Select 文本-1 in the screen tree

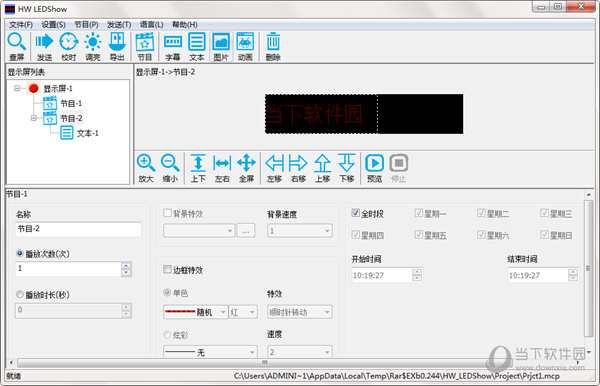(x=88, y=133)
